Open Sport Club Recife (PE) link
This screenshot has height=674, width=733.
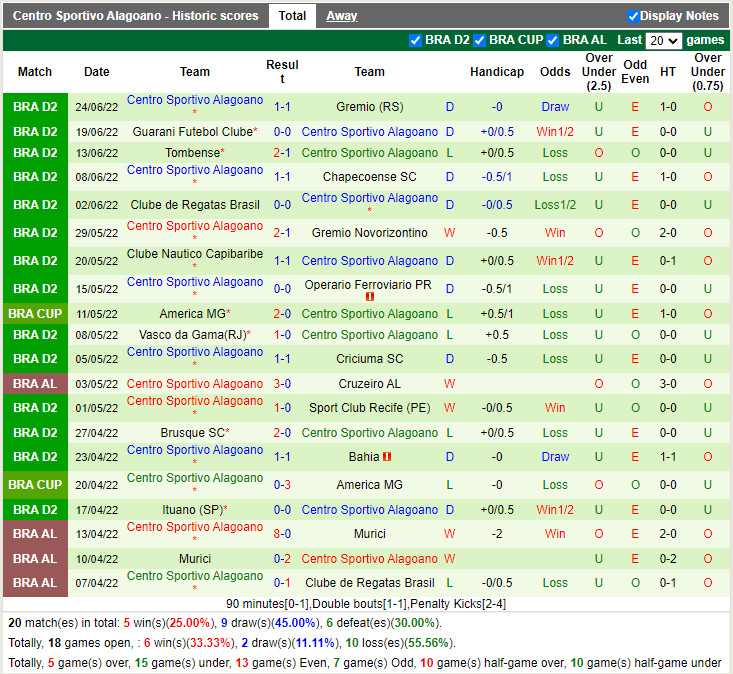369,408
